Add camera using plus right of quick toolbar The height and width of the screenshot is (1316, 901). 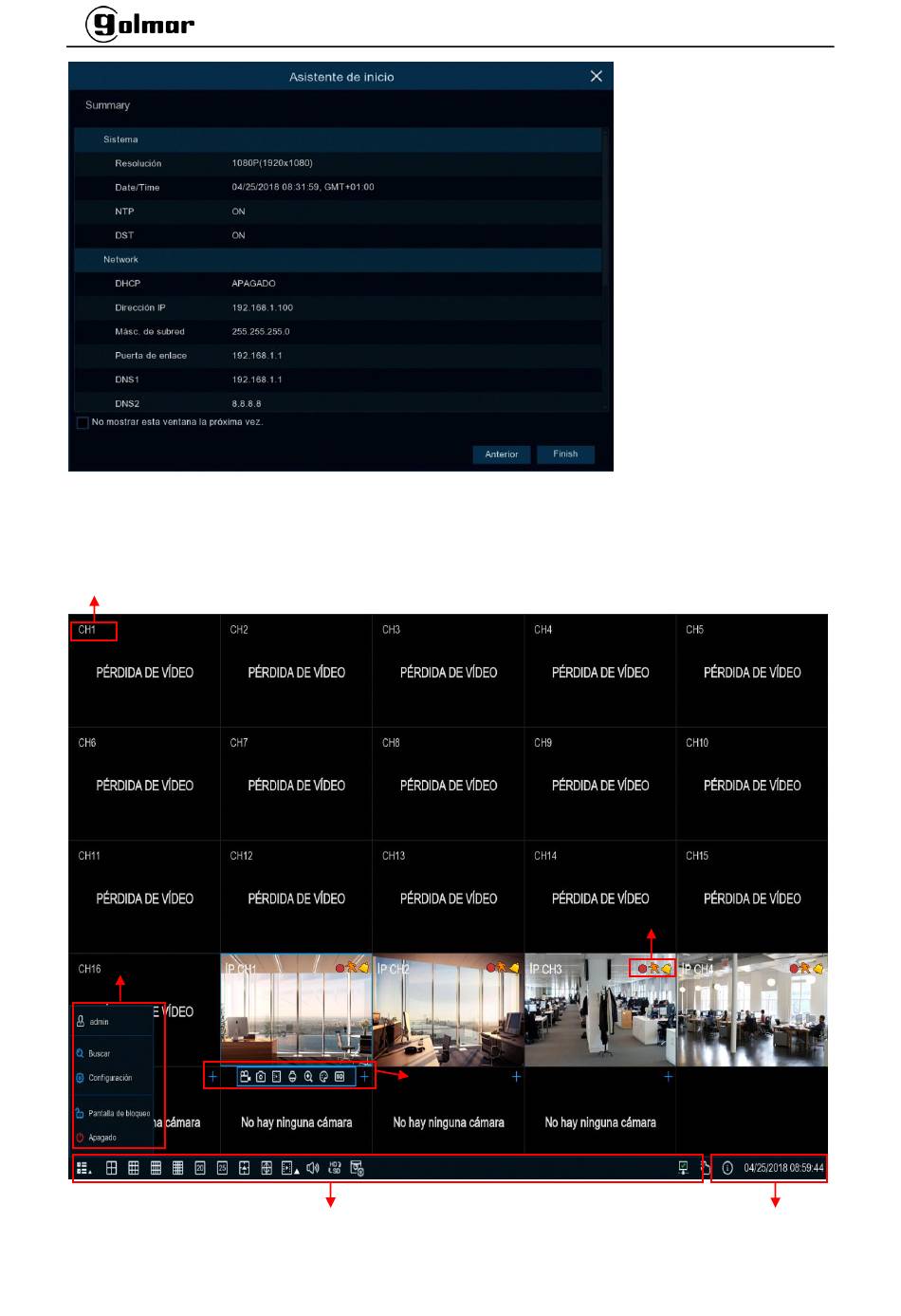point(364,1077)
